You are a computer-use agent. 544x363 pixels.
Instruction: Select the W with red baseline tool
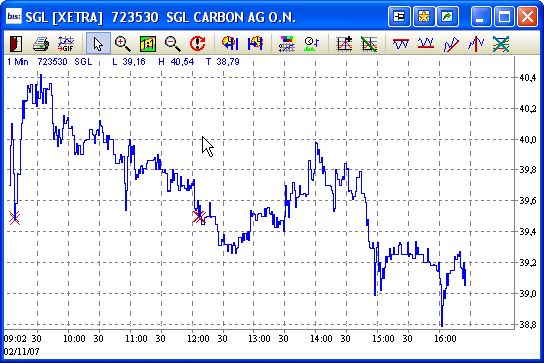[426, 44]
